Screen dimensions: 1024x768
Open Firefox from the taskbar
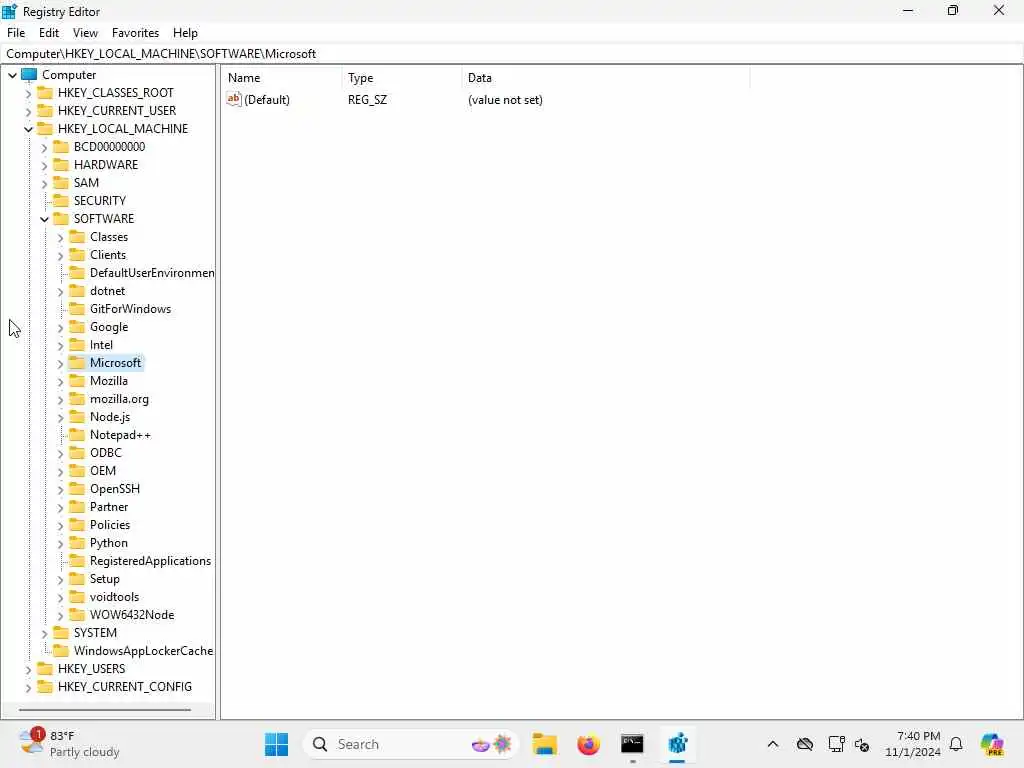pos(588,744)
